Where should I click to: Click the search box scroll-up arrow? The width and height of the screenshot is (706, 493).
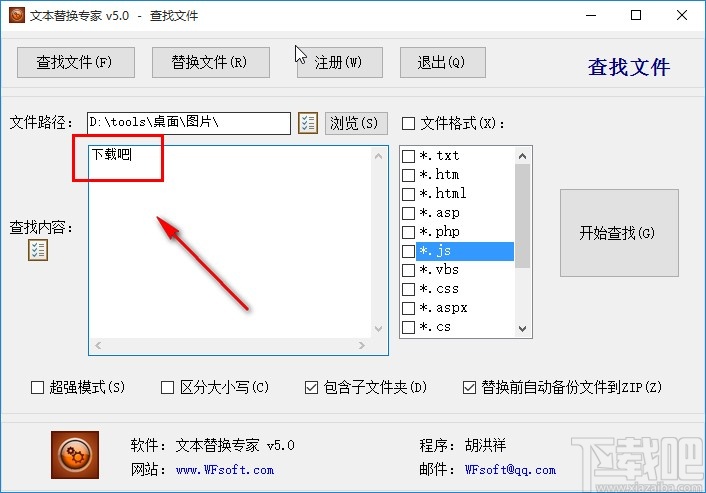click(378, 156)
